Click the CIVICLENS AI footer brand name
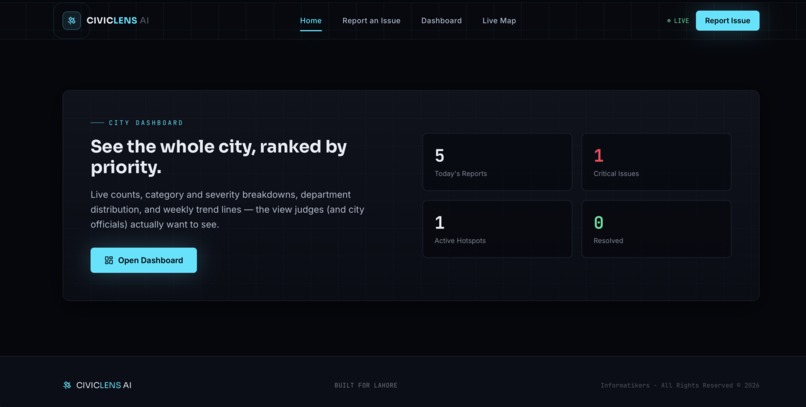806x407 pixels. point(103,385)
